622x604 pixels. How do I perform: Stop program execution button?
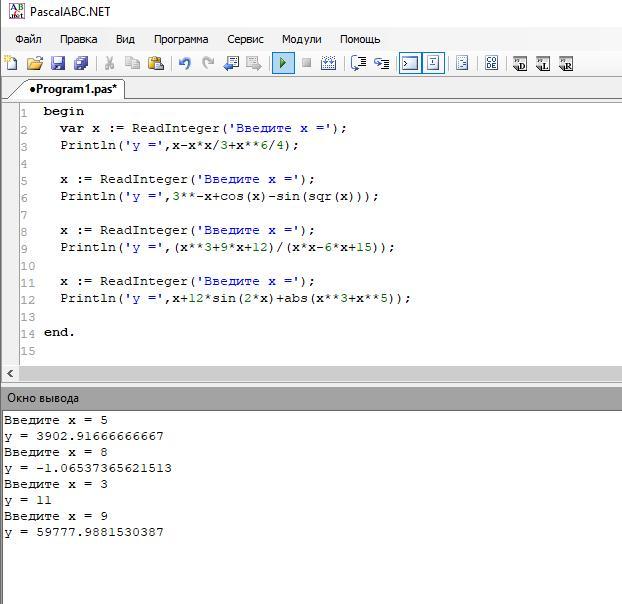click(306, 63)
